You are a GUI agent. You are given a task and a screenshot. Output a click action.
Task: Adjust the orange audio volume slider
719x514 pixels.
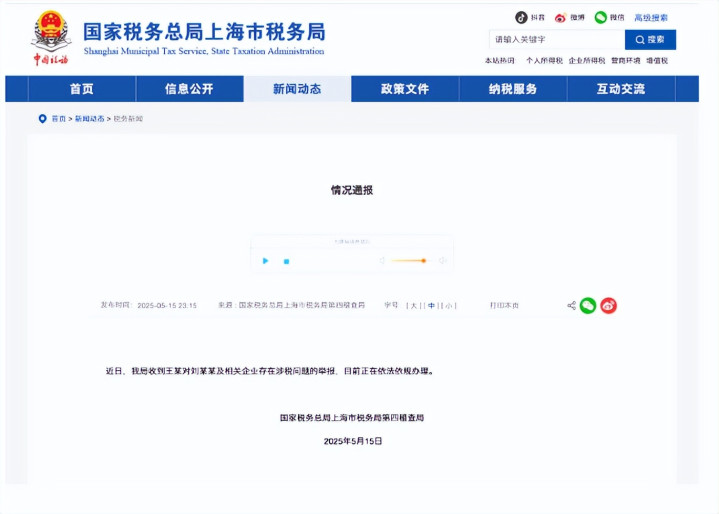pyautogui.click(x=409, y=260)
